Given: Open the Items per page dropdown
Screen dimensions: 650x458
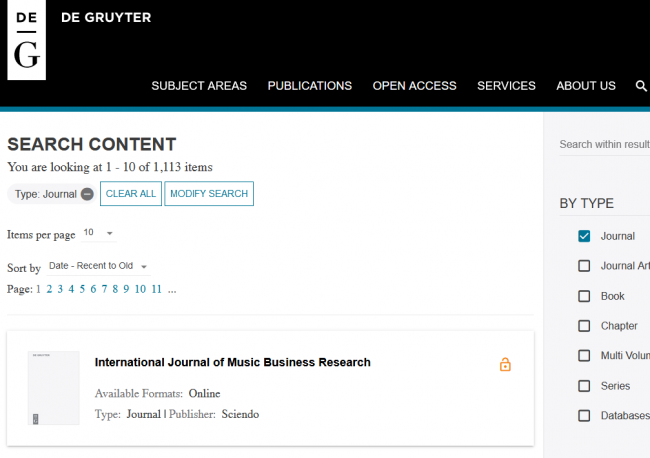Looking at the screenshot, I should tap(99, 233).
